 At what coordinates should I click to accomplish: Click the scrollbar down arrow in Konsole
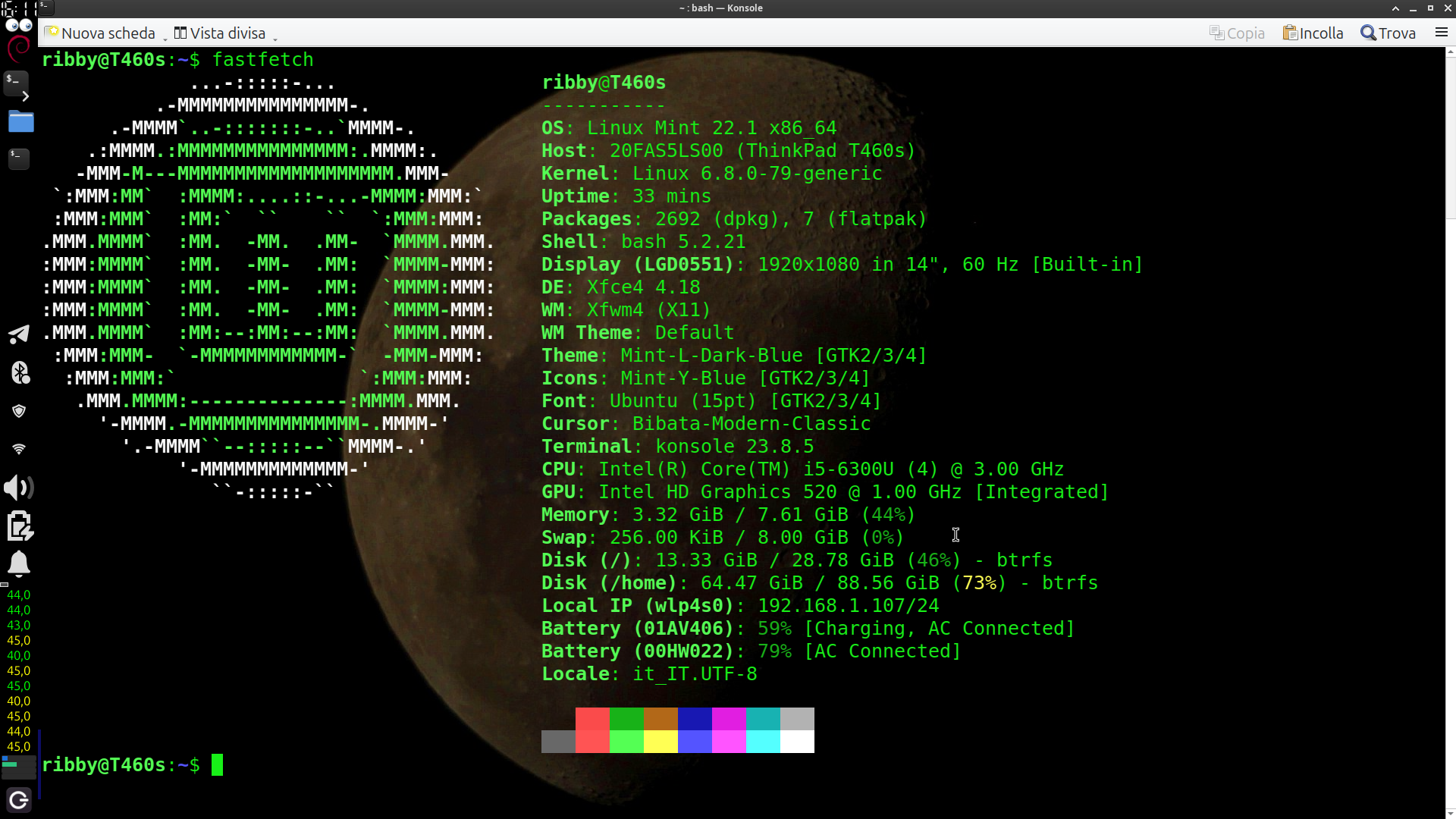1451,812
